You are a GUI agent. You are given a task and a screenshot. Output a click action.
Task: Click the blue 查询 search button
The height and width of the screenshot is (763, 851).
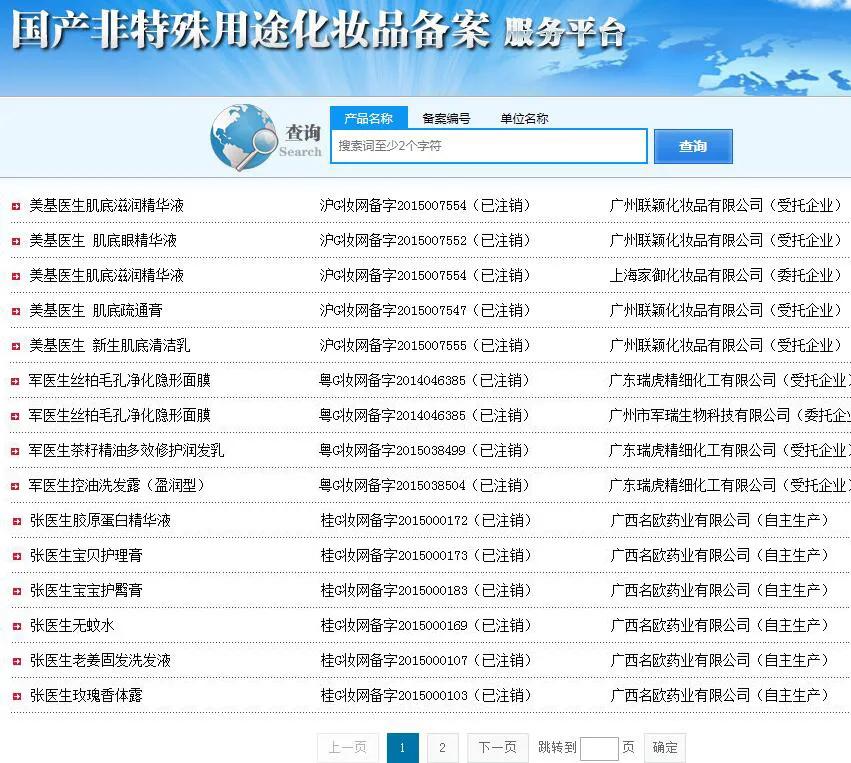693,146
